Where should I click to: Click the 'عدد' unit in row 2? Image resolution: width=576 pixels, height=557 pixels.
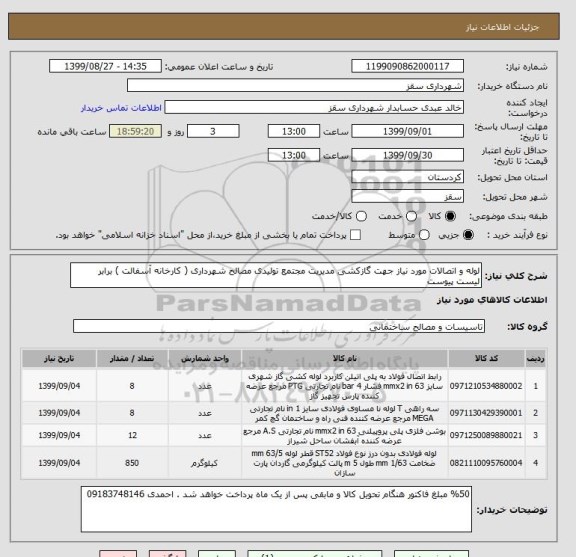tap(205, 413)
